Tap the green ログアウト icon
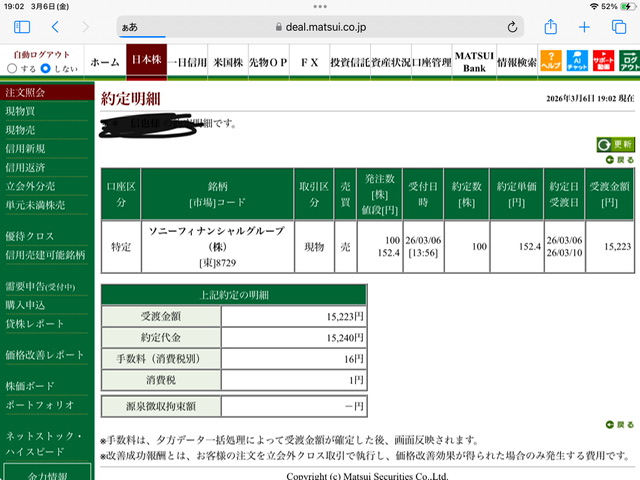The height and width of the screenshot is (480, 640). point(629,61)
